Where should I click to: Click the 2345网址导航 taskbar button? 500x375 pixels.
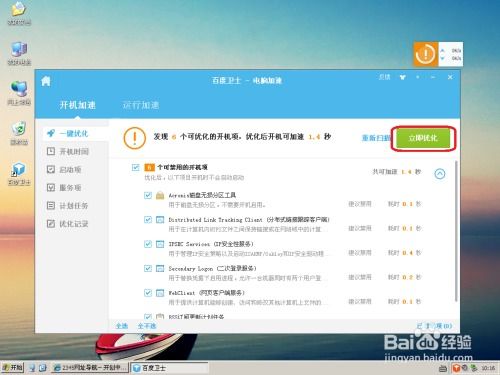click(x=90, y=368)
